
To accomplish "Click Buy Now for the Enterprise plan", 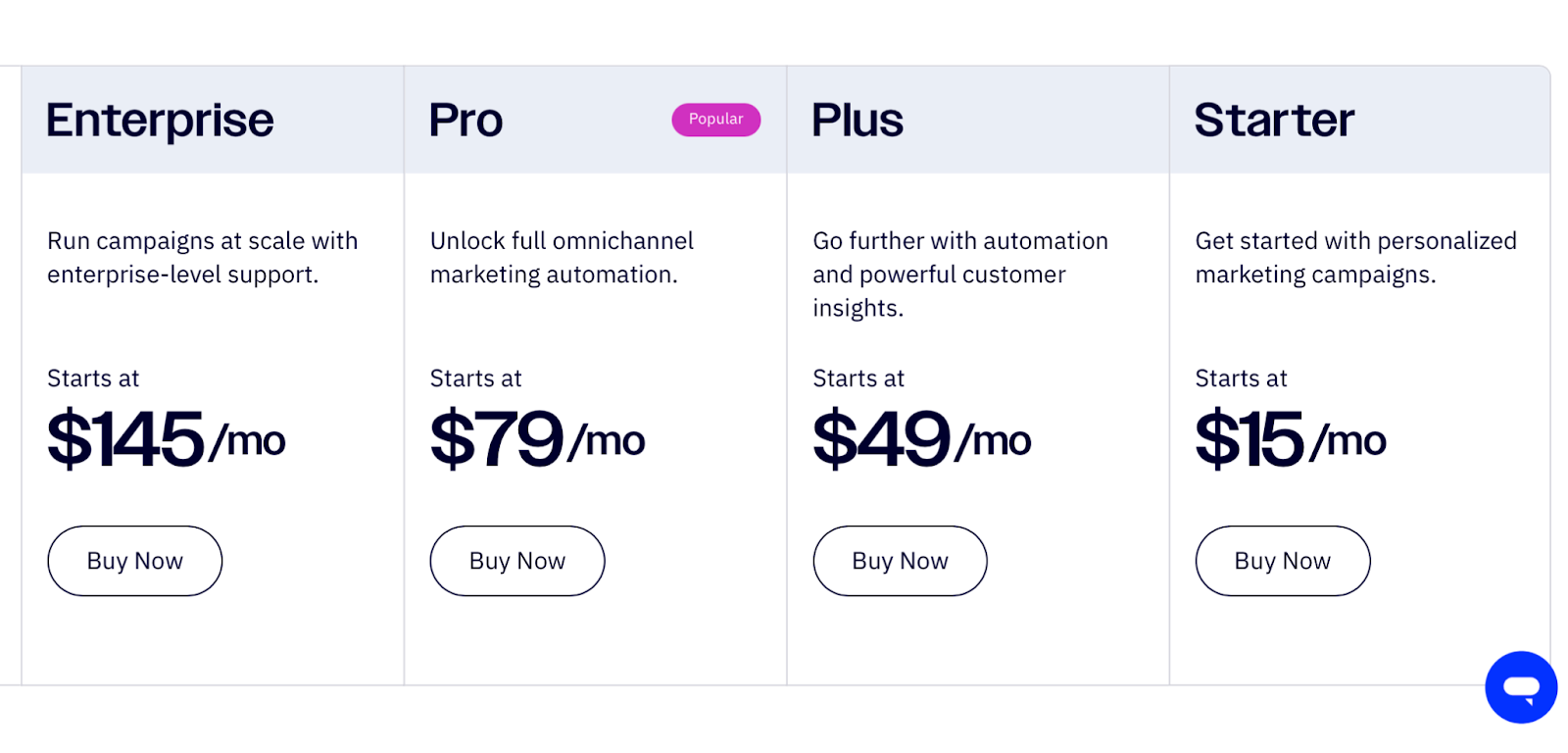I will 135,561.
